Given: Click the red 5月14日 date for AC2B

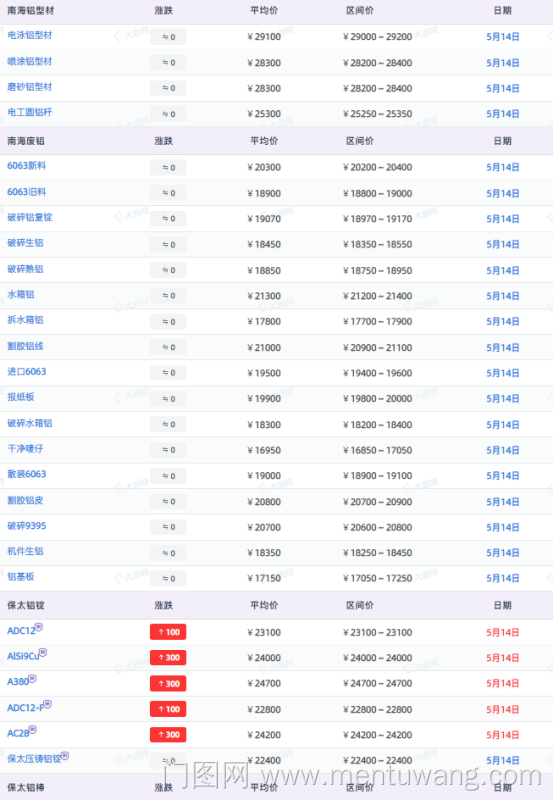Looking at the screenshot, I should 502,735.
